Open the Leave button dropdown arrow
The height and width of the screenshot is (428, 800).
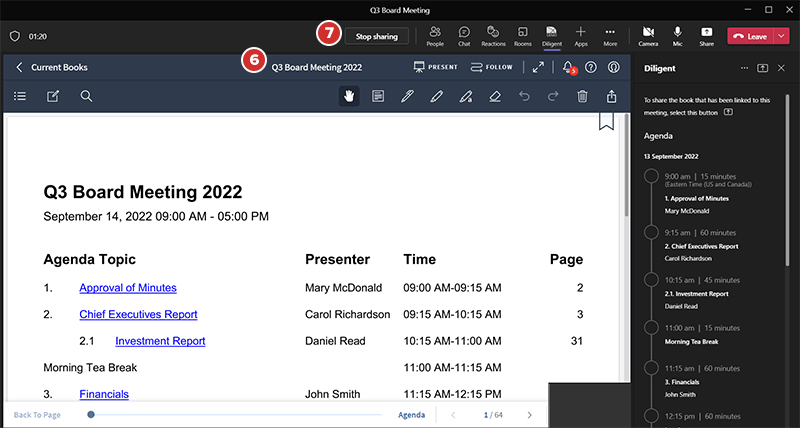tap(782, 36)
